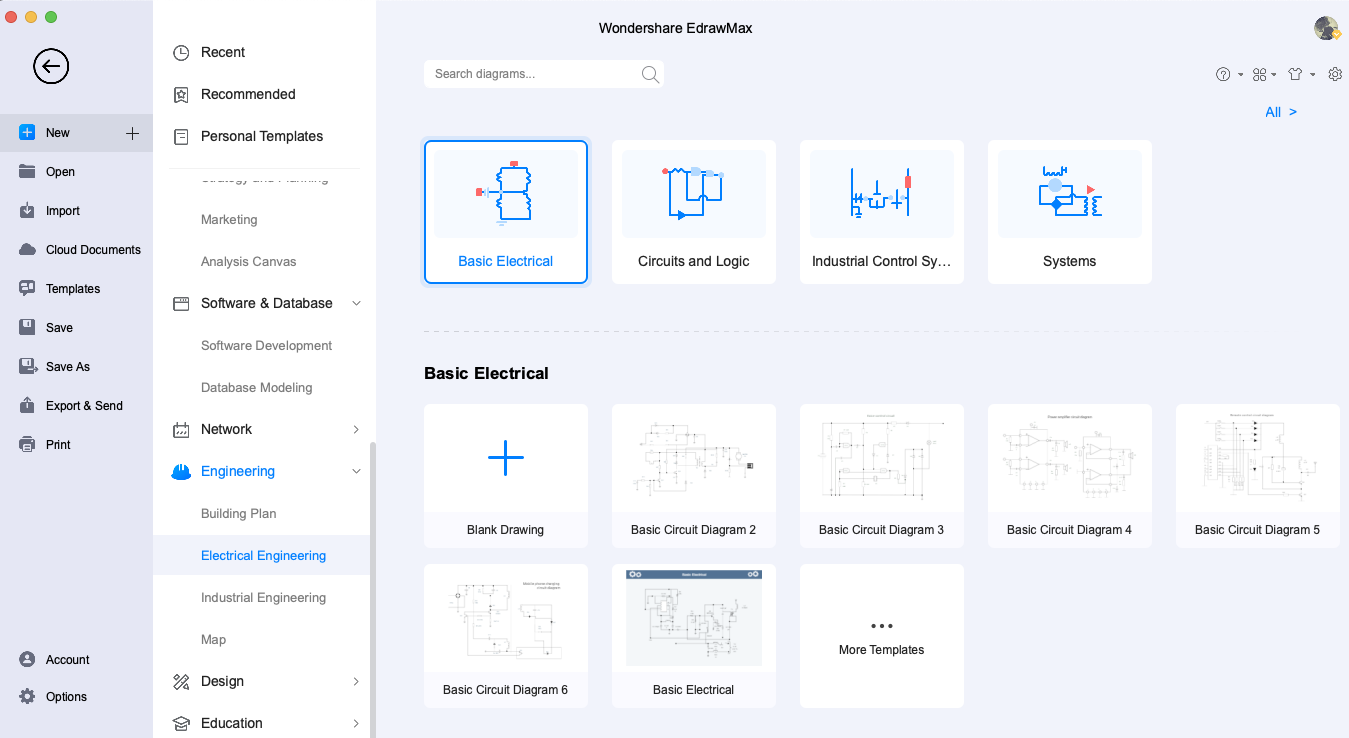Click the Education graduation cap icon
The height and width of the screenshot is (738, 1349).
(x=181, y=724)
